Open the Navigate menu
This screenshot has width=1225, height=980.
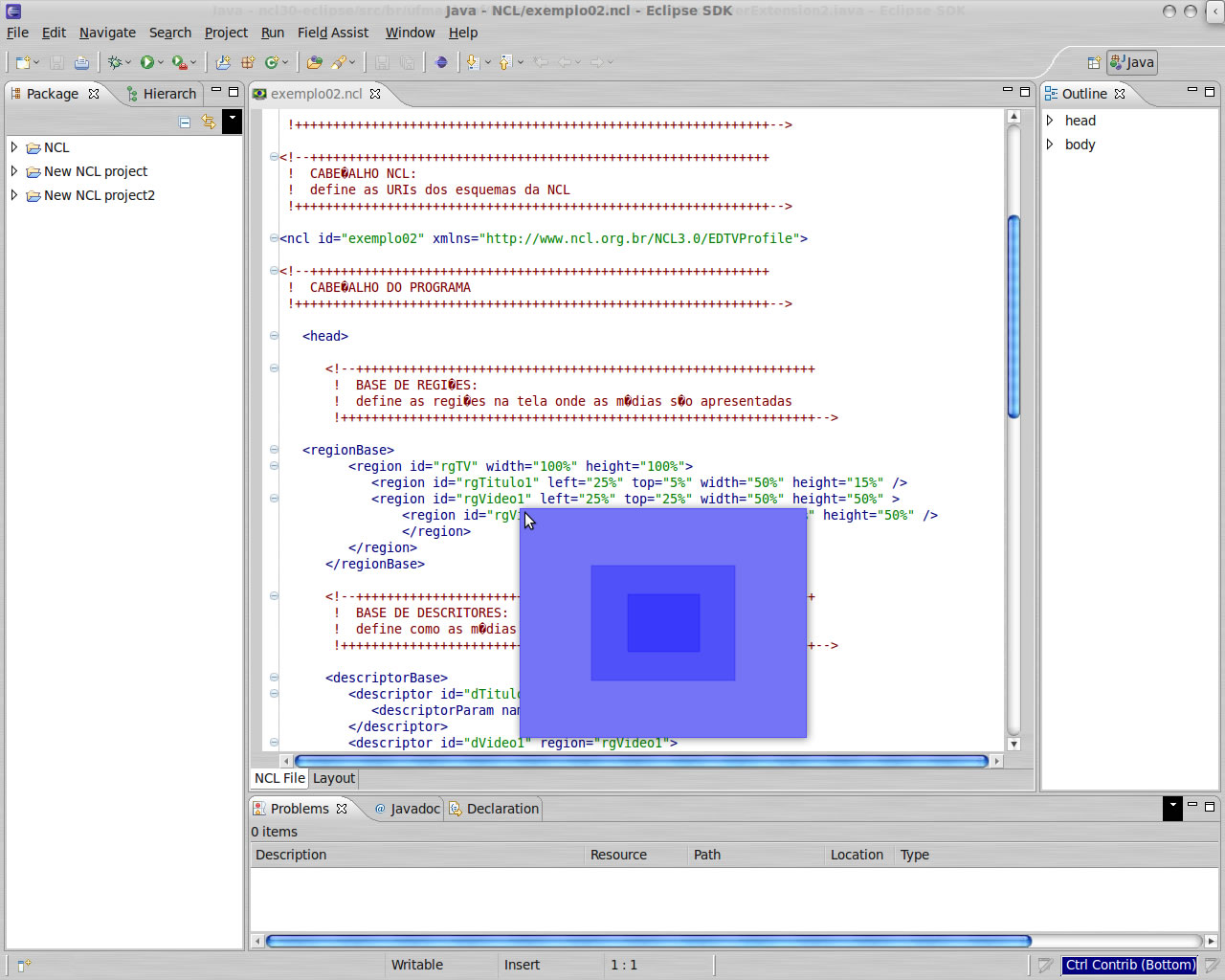(x=107, y=33)
